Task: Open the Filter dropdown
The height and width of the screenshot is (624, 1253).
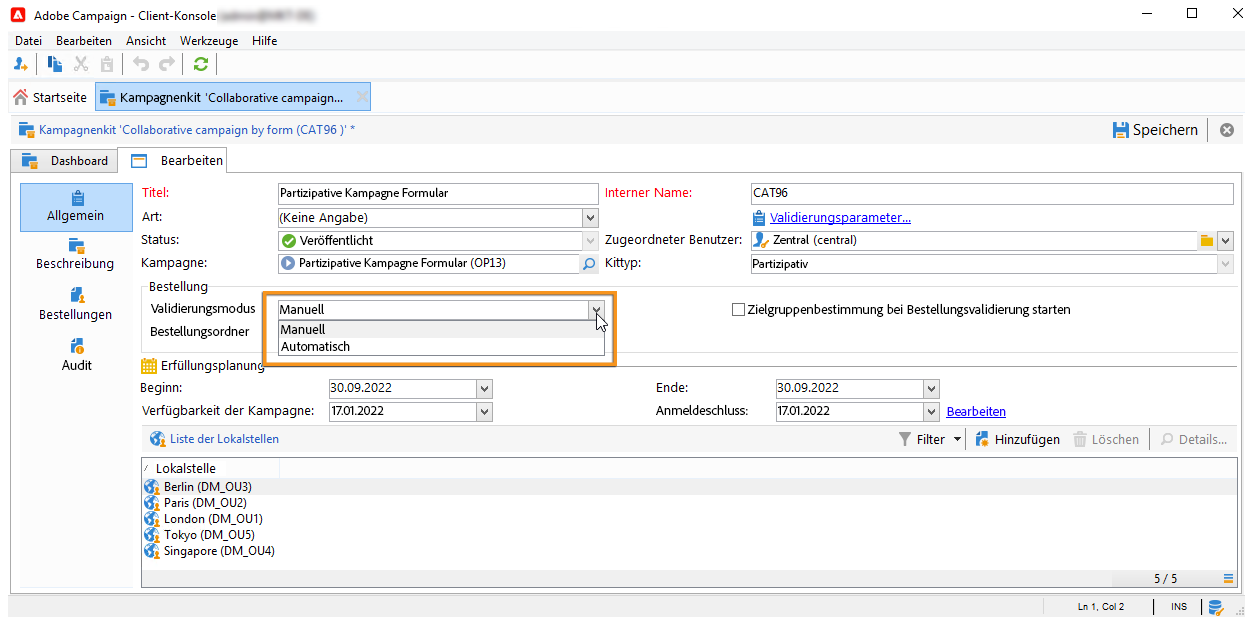Action: (x=930, y=439)
